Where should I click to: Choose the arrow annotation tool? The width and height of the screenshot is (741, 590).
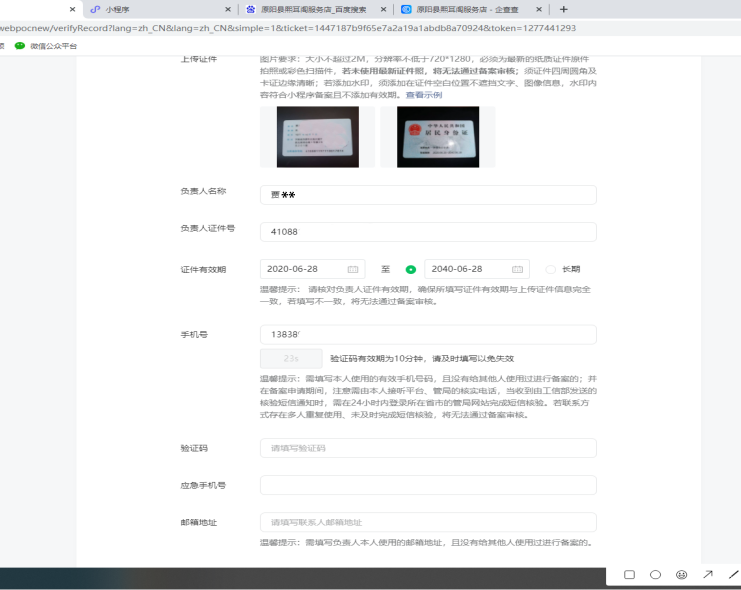[x=708, y=575]
